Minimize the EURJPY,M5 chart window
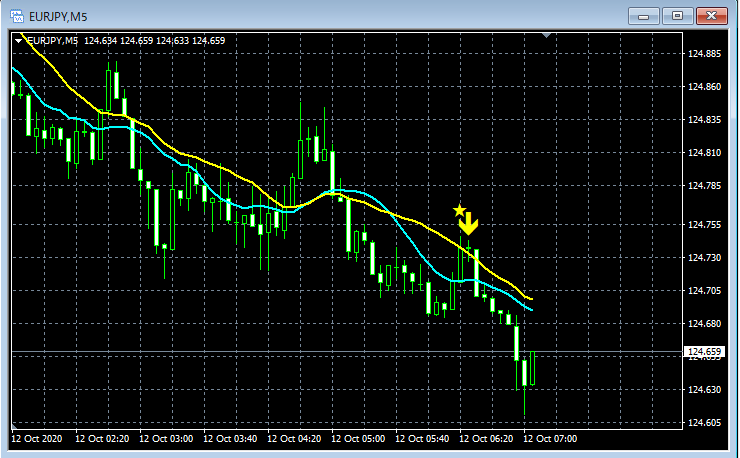 (x=643, y=17)
